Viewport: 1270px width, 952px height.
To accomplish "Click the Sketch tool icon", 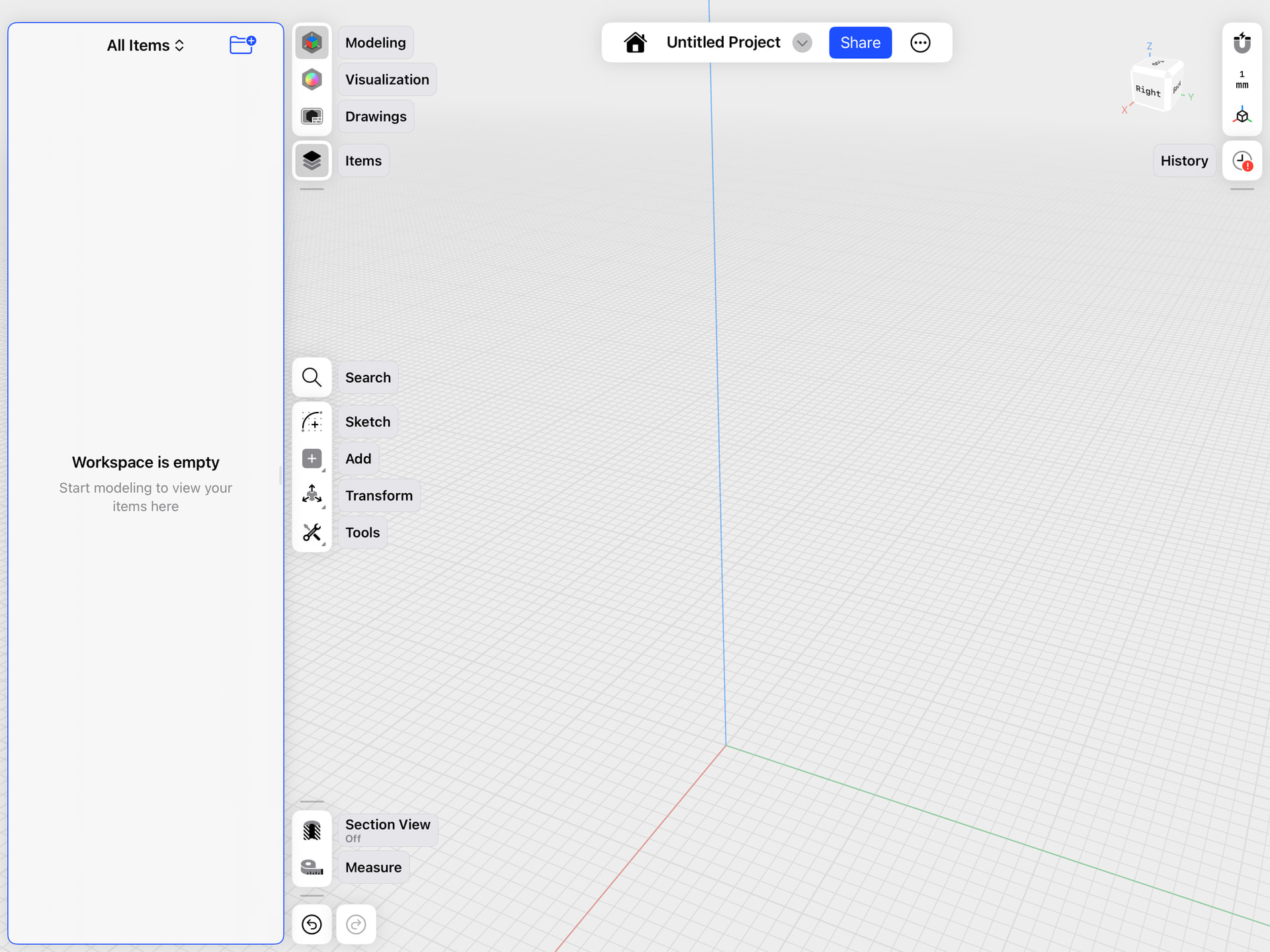I will pos(312,422).
